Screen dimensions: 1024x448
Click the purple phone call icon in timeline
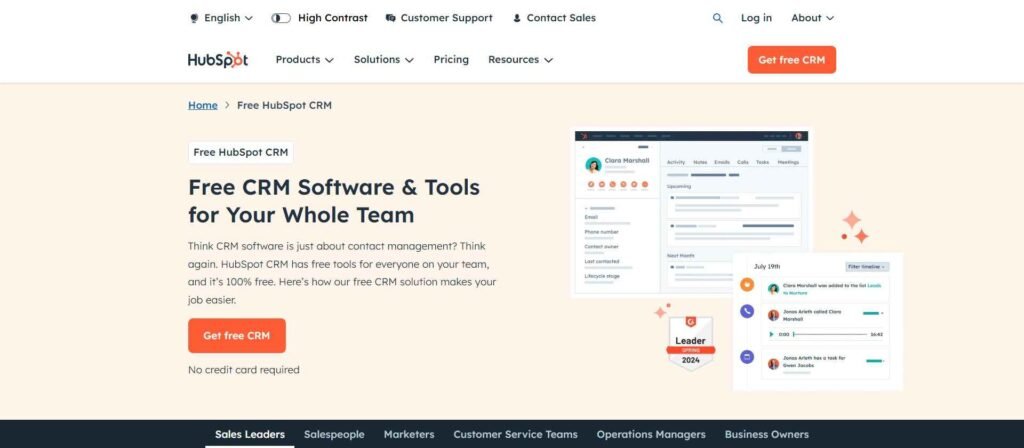point(747,312)
